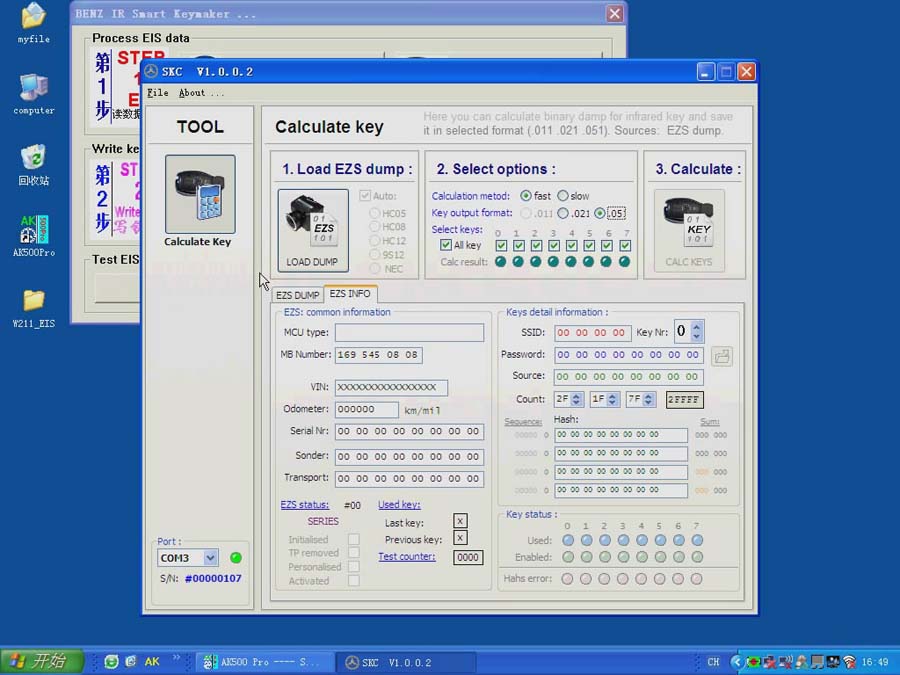Image resolution: width=900 pixels, height=675 pixels.
Task: Click the LOAD DUMP EZS icon
Action: (x=313, y=230)
